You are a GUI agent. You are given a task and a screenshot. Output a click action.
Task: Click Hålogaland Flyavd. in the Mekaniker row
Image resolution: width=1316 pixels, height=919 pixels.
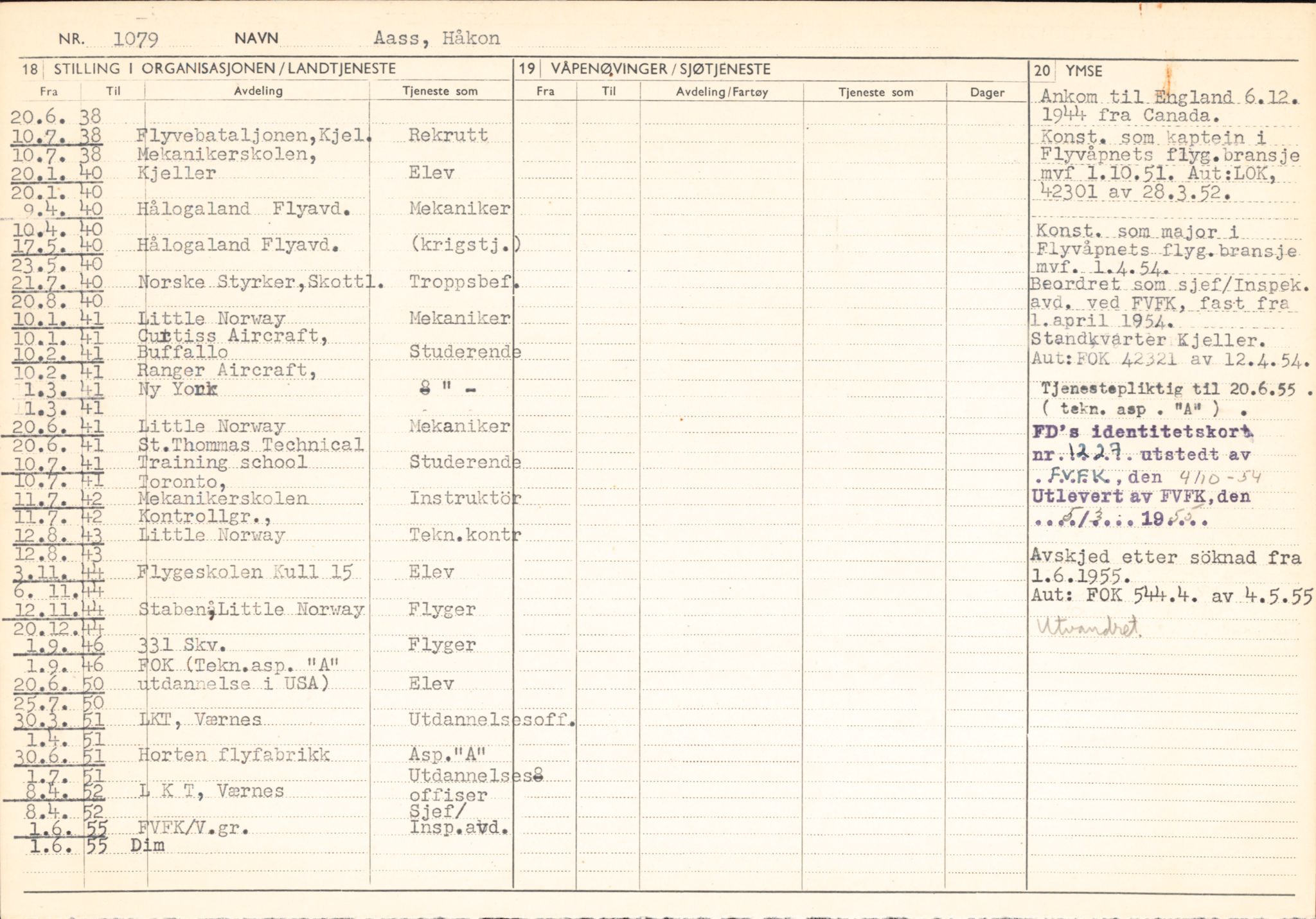244,209
